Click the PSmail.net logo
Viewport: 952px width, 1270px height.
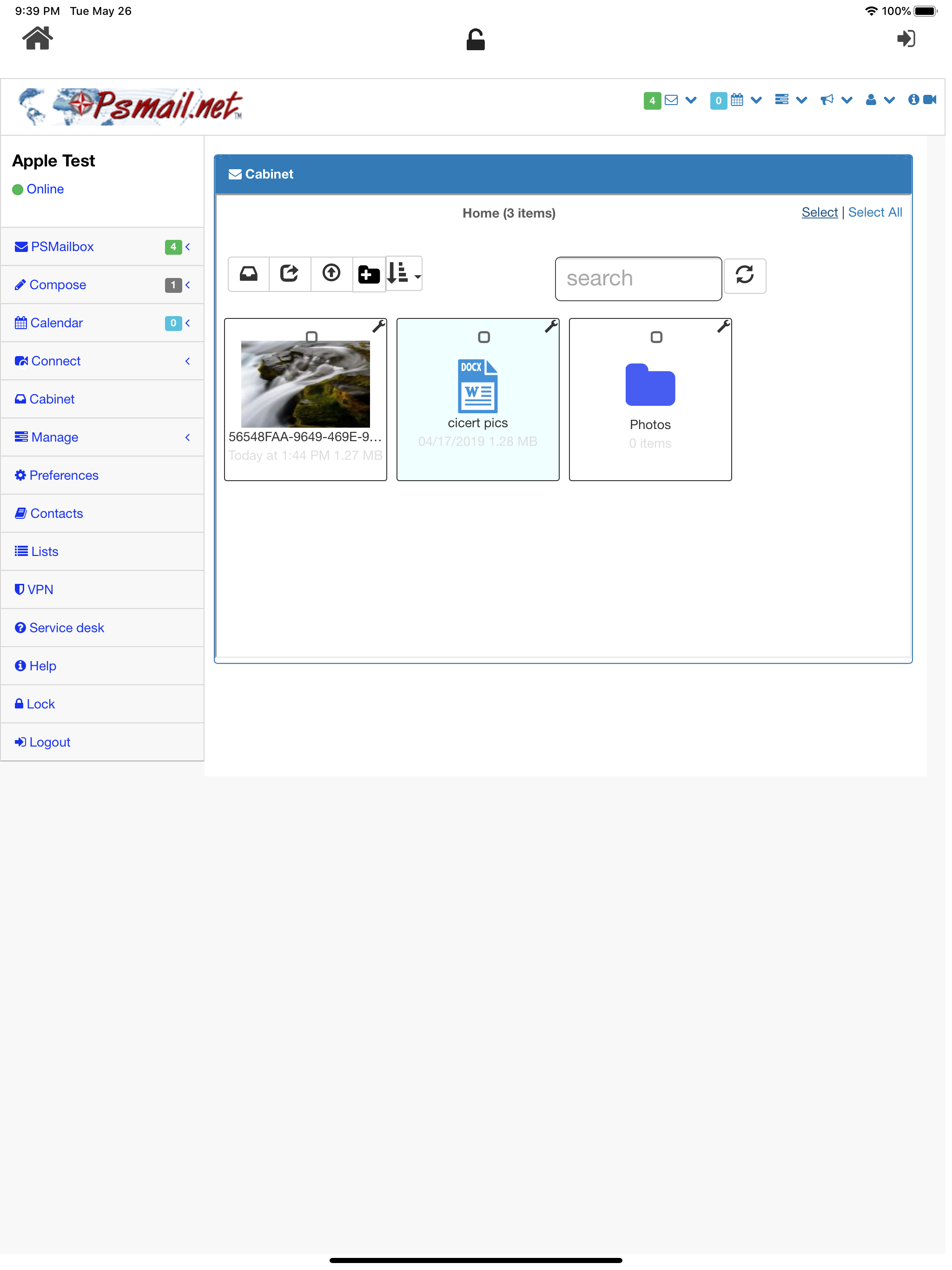coord(130,107)
